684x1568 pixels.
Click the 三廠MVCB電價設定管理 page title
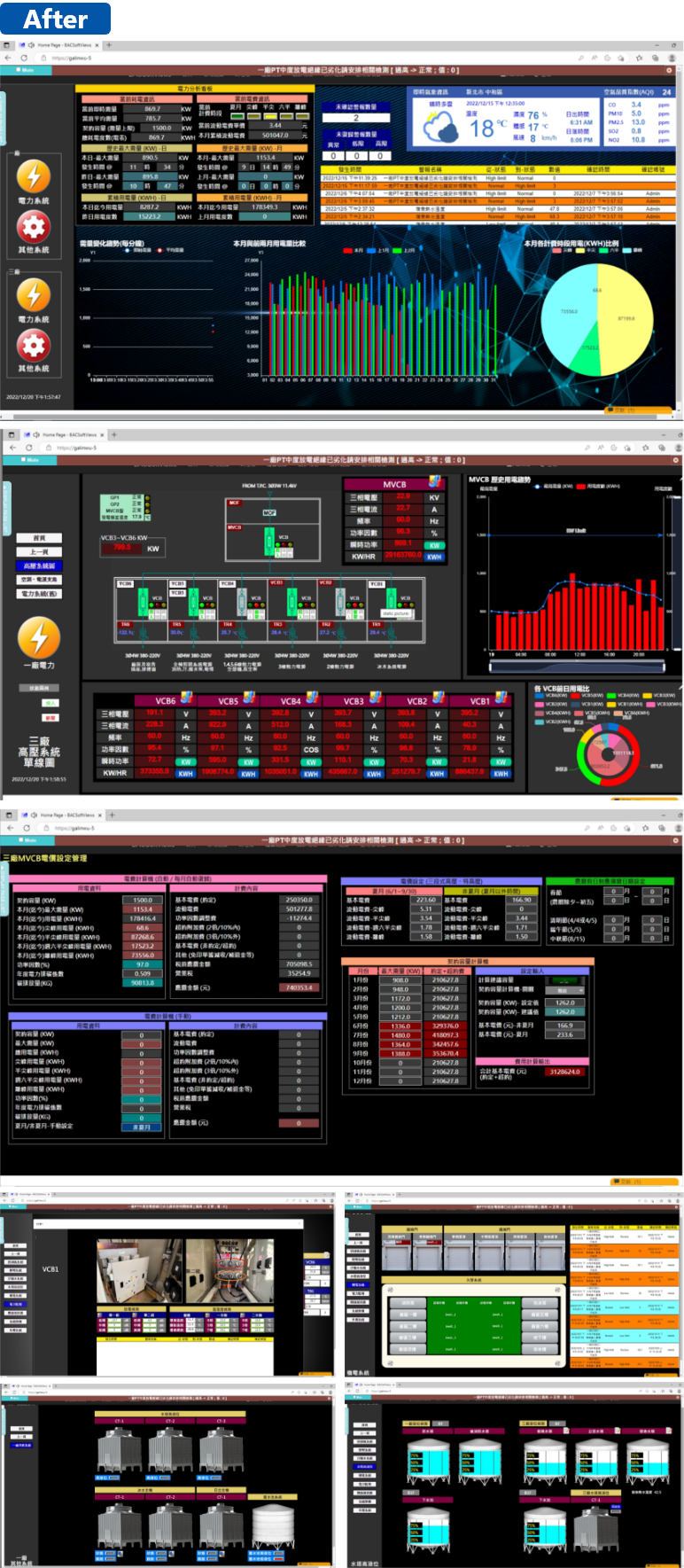pyautogui.click(x=44, y=858)
